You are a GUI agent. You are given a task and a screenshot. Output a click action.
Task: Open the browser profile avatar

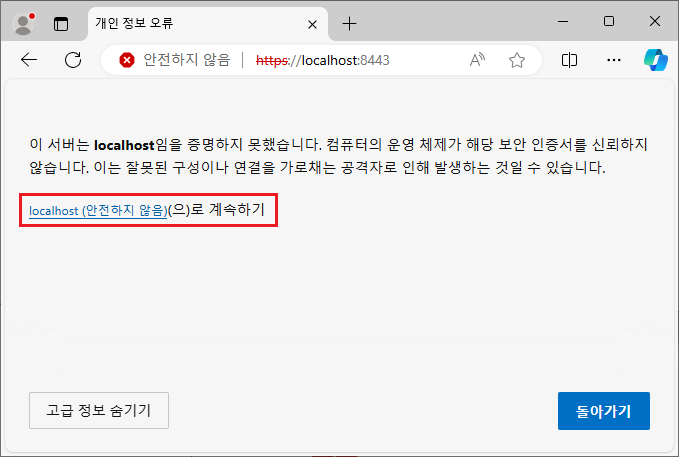pos(23,23)
